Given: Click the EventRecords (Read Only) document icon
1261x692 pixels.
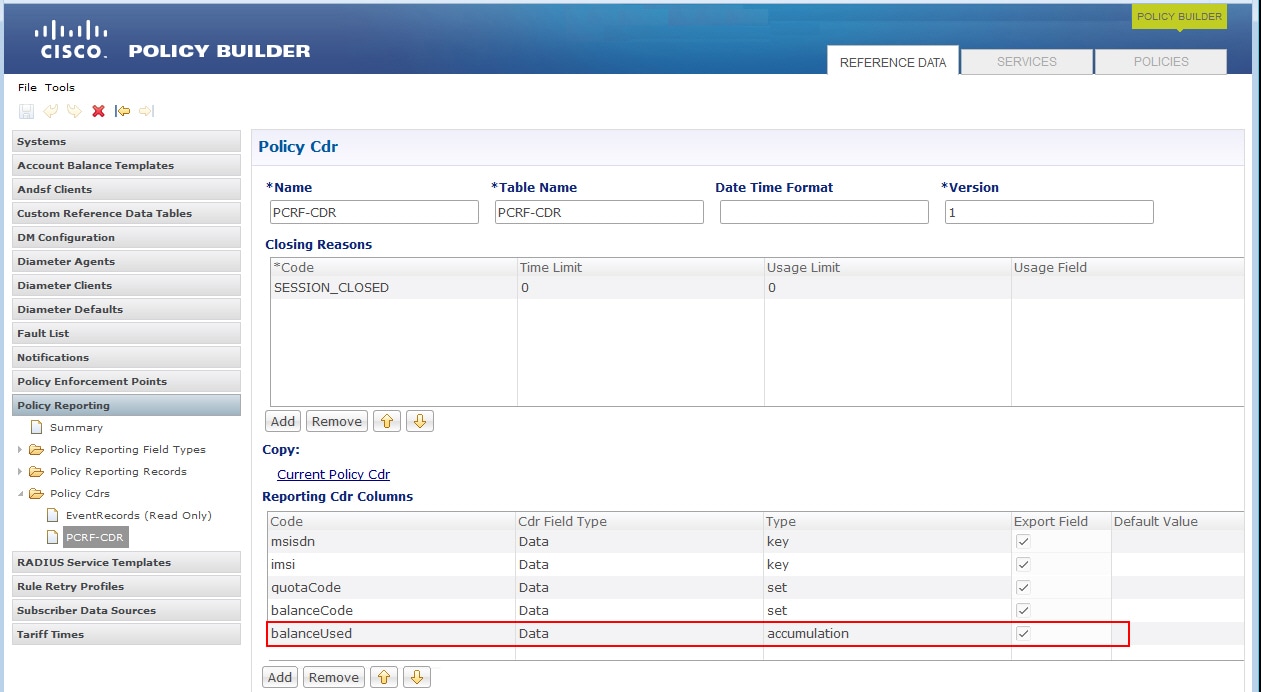Looking at the screenshot, I should click(x=54, y=516).
